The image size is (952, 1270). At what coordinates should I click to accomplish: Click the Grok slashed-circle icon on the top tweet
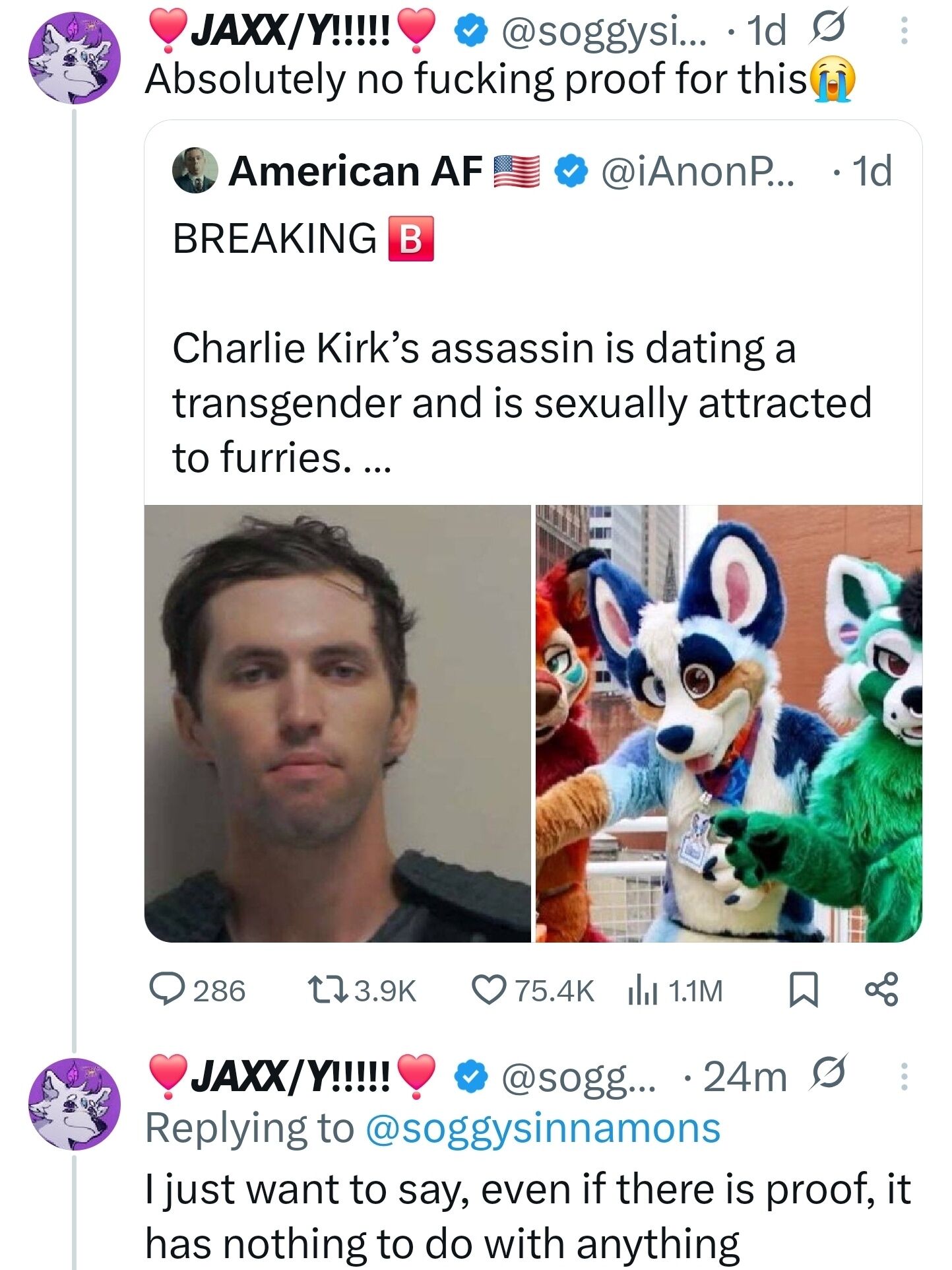point(823,31)
